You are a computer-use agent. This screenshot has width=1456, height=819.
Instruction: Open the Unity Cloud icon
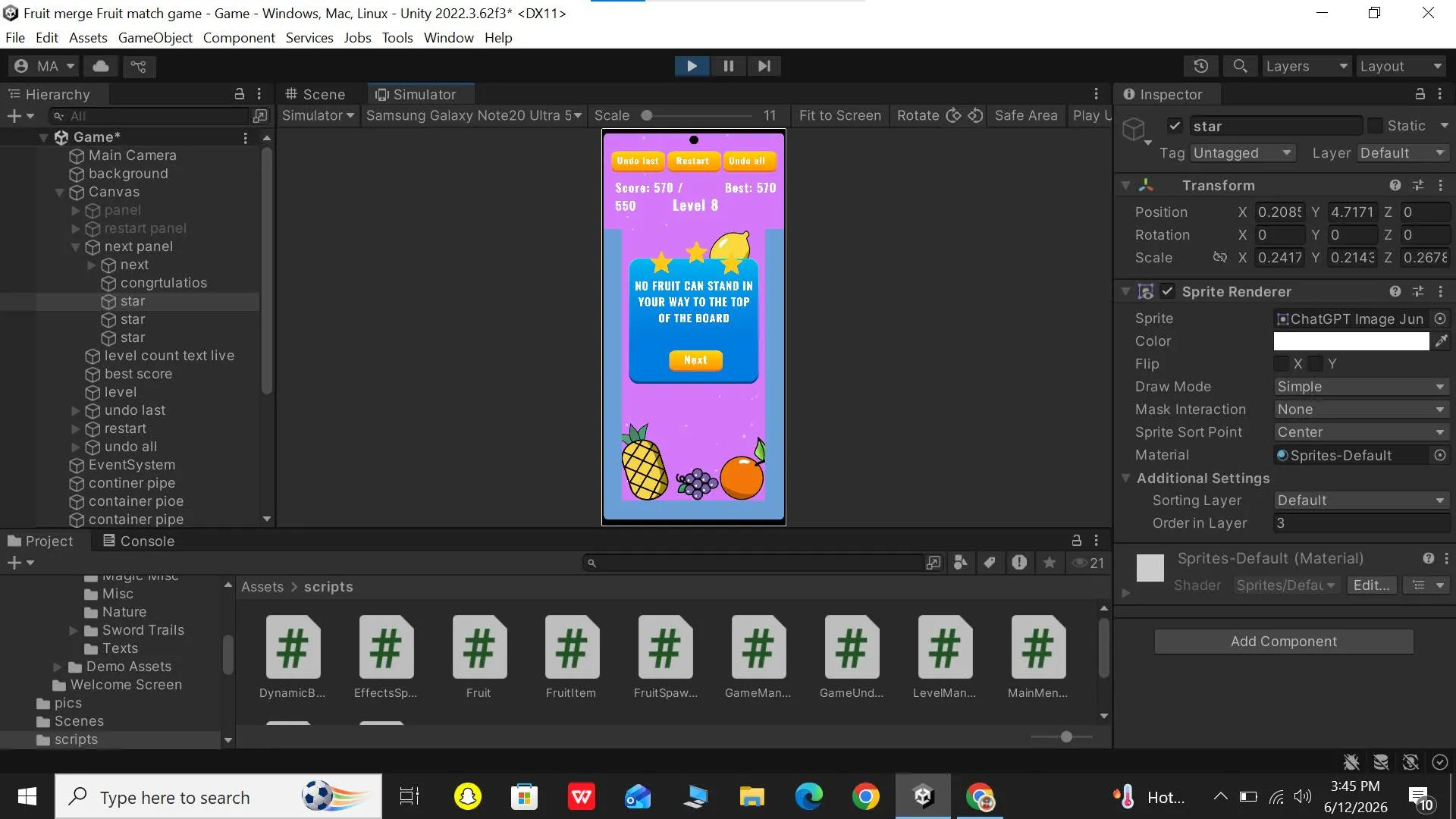(101, 66)
